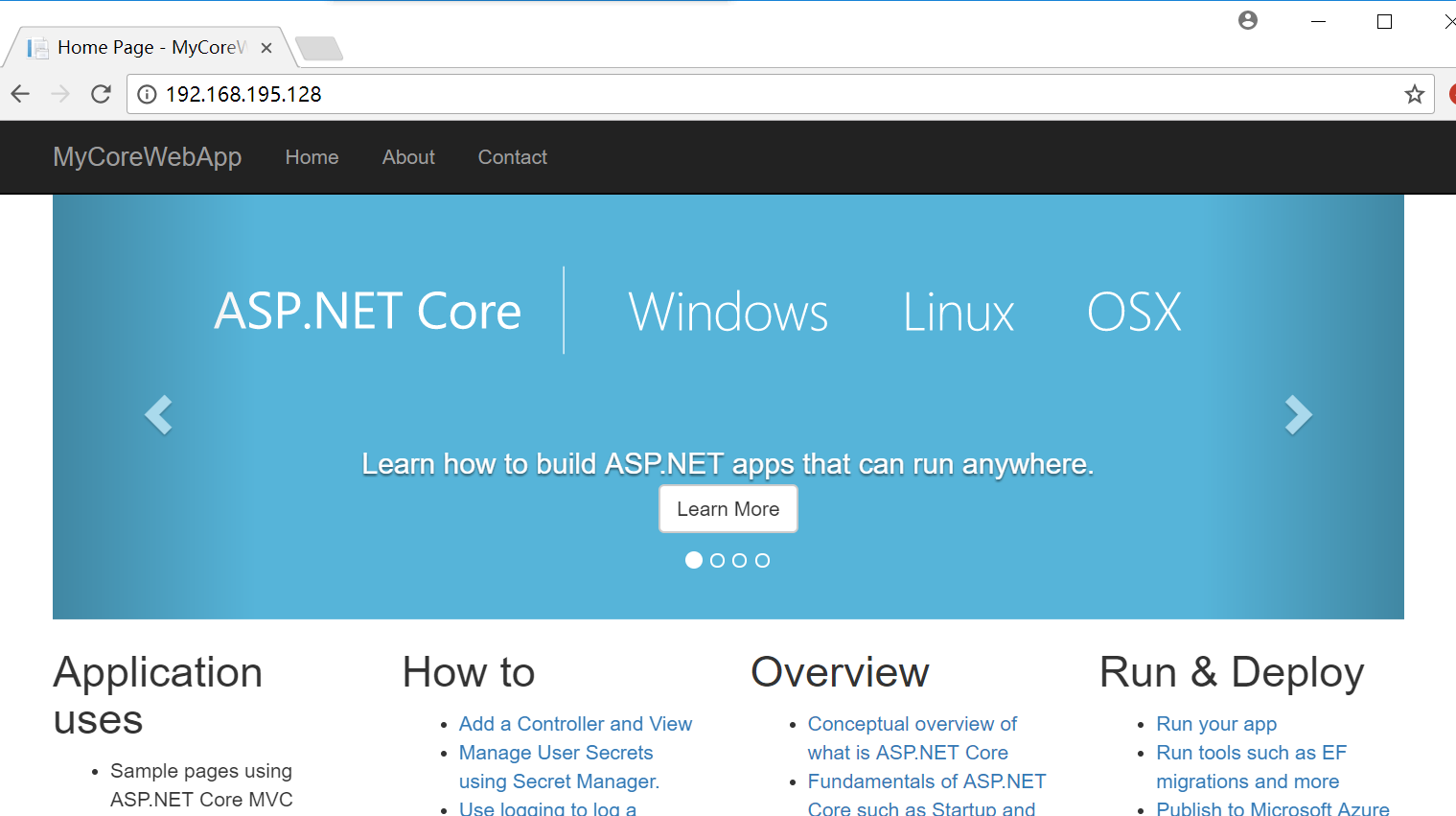Click the Application uses heading
1456x816 pixels.
157,695
